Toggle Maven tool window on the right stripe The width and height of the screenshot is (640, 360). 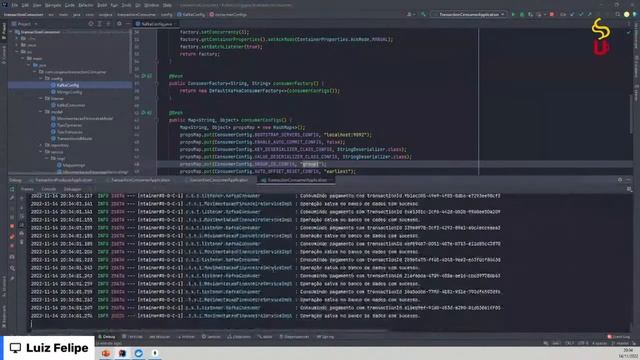click(x=636, y=93)
